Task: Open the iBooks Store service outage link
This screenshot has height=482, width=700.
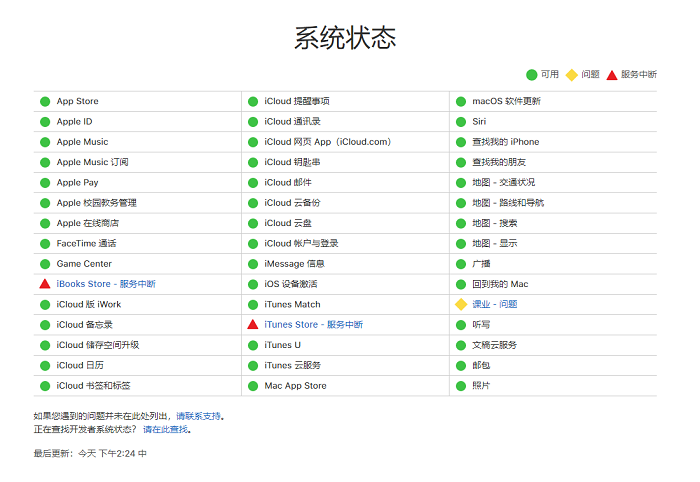Action: point(106,284)
